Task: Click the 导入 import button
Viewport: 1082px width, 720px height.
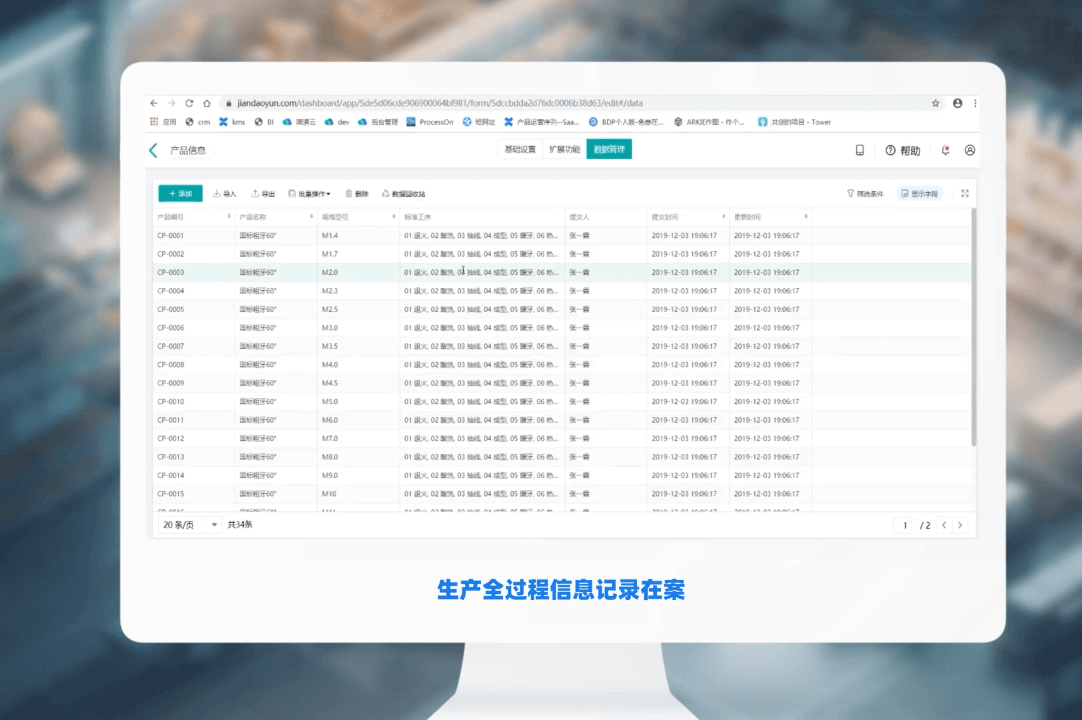Action: [225, 194]
